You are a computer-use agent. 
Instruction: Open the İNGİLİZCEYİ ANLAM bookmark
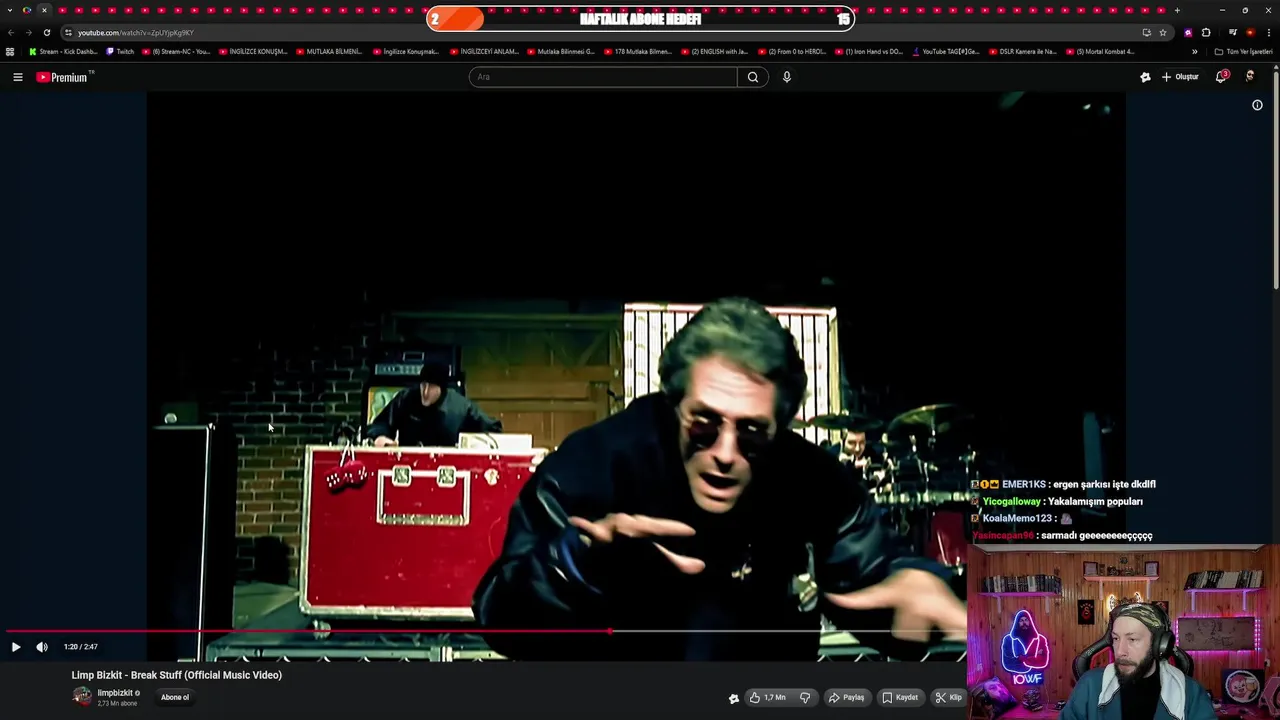[x=484, y=52]
